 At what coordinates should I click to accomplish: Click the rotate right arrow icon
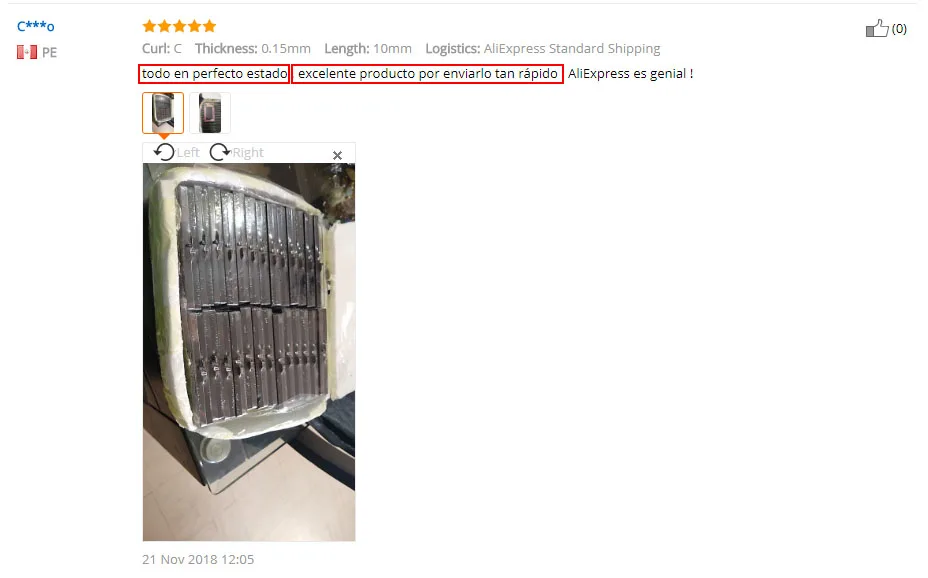220,152
